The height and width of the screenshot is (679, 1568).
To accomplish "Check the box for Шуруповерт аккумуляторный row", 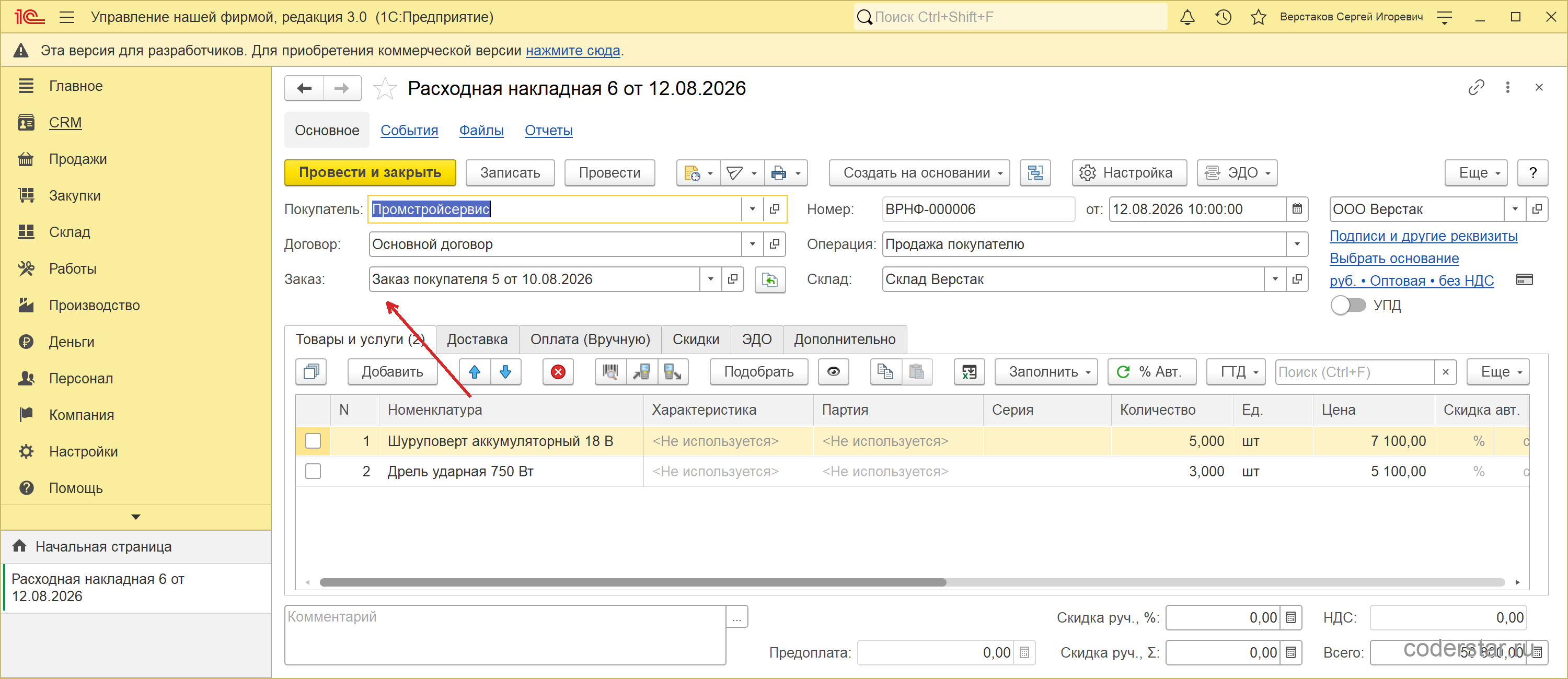I will pos(313,441).
